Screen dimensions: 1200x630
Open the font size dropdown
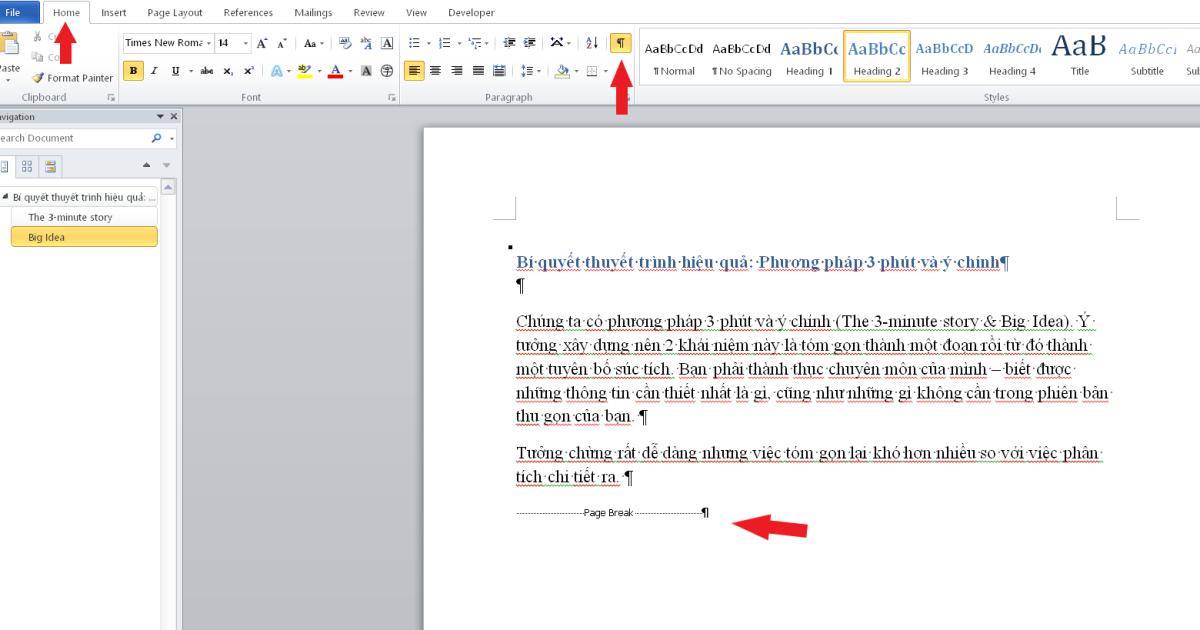[x=246, y=43]
